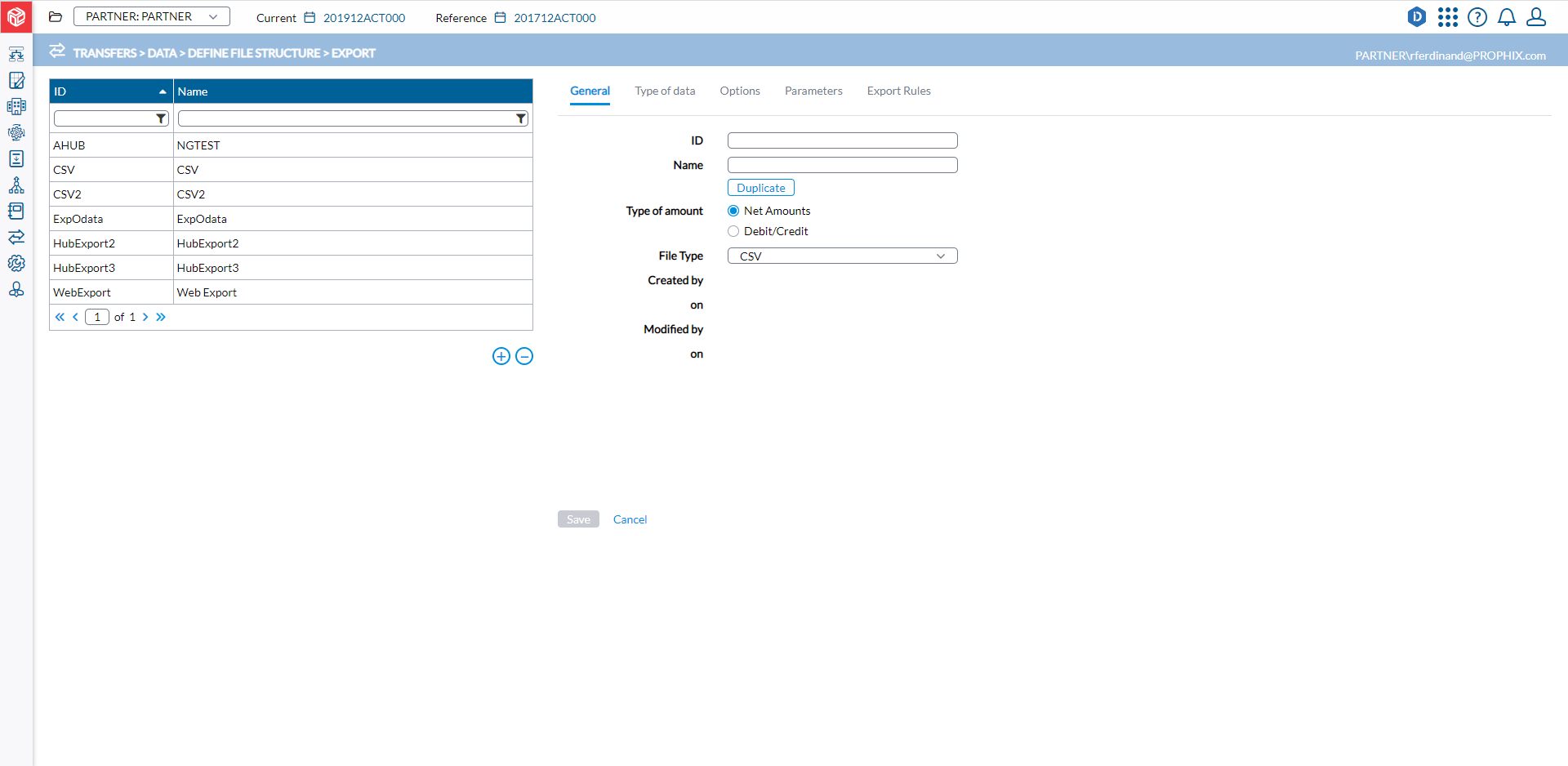
Task: Open the user group sidebar icon
Action: (x=16, y=289)
